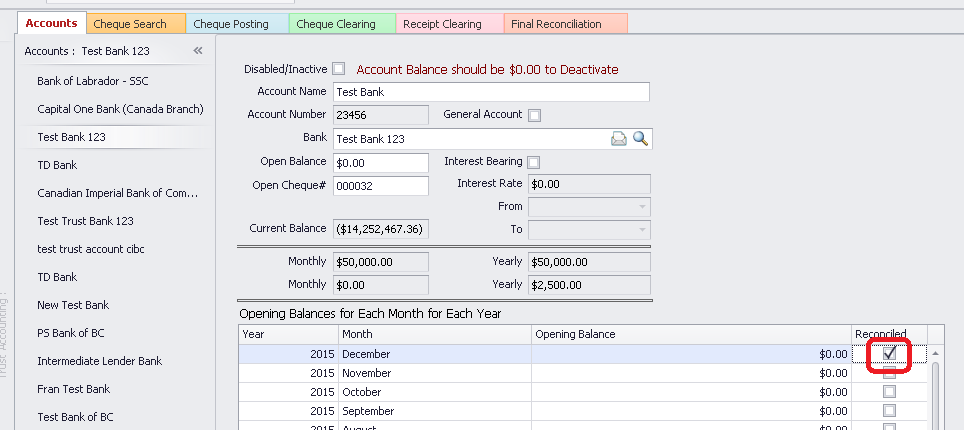
Task: Click the Open Cheque# field 000032
Action: click(x=381, y=186)
